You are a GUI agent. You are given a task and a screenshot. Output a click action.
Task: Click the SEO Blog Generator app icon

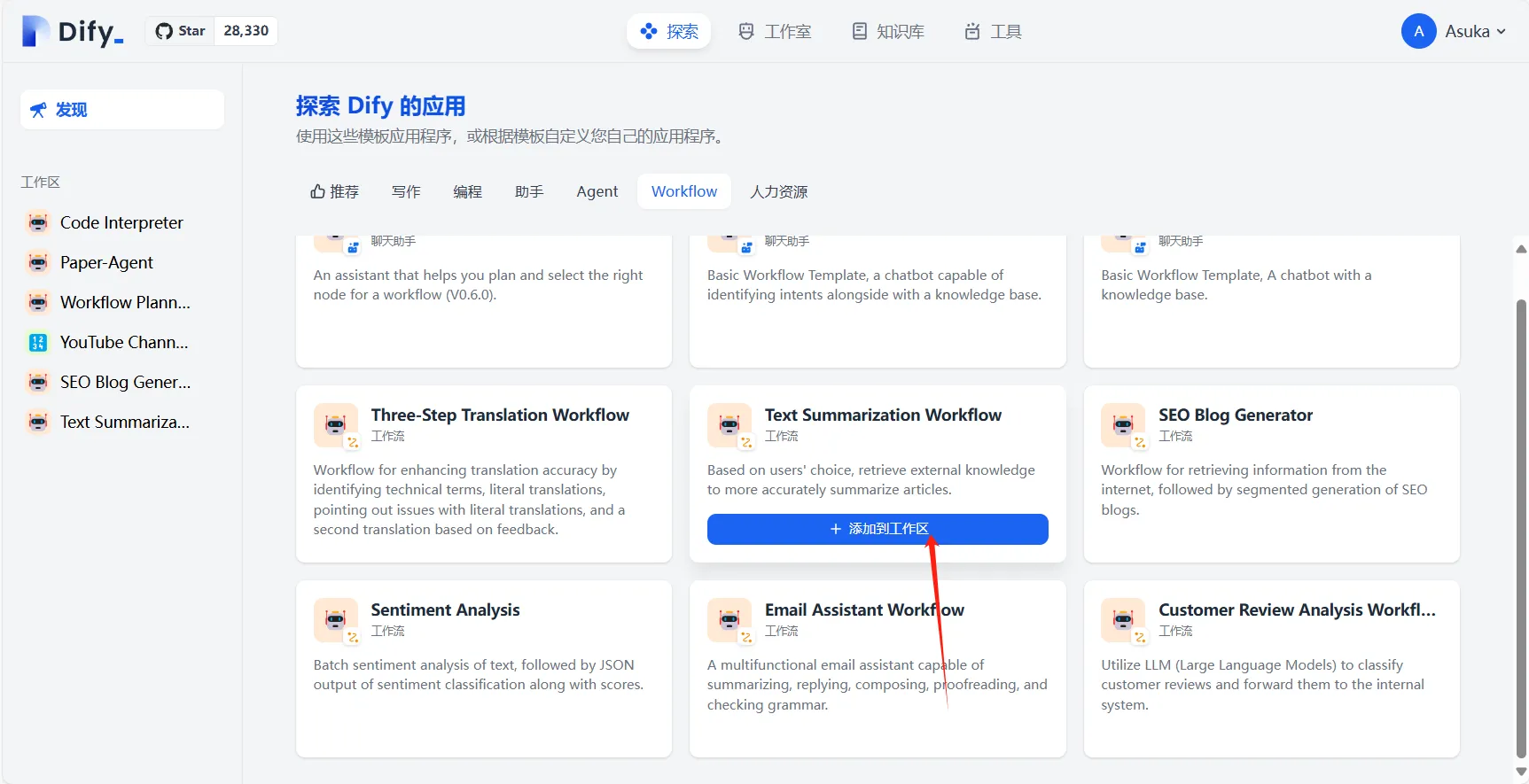[1123, 425]
